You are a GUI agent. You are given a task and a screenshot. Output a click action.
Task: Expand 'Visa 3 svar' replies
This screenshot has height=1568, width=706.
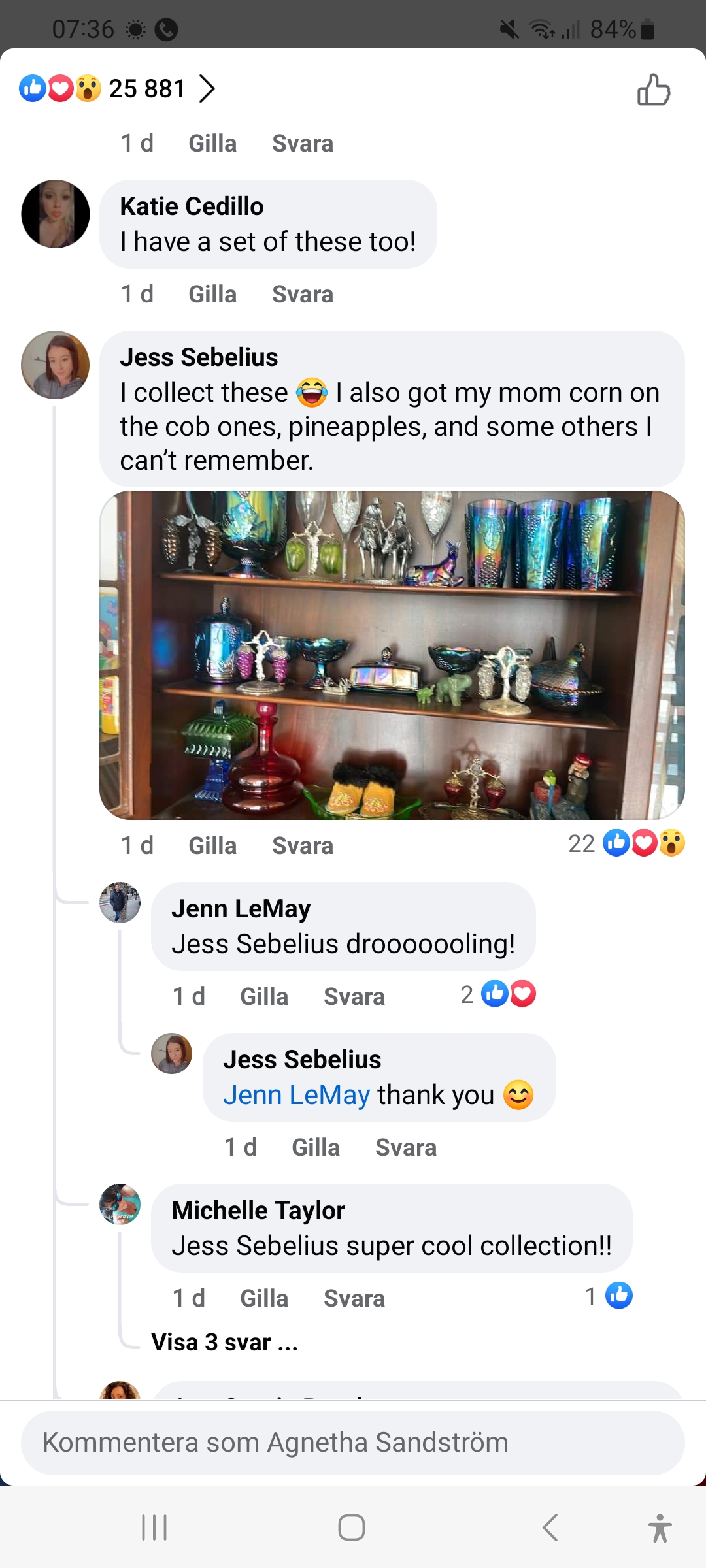coord(224,1343)
